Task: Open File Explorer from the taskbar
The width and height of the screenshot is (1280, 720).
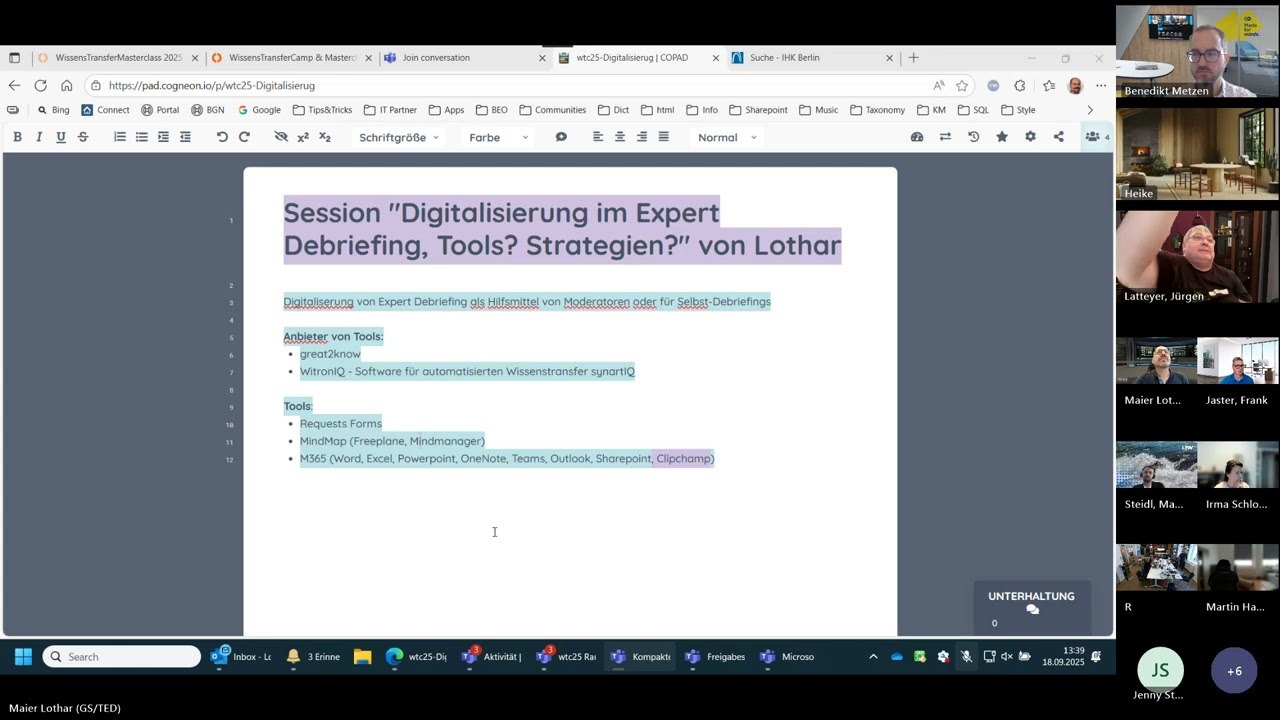Action: tap(363, 657)
